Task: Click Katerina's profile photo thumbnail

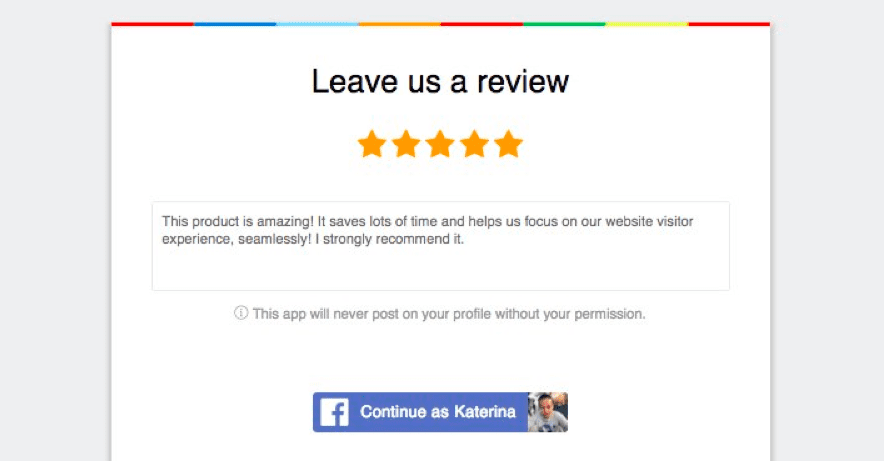Action: [548, 412]
